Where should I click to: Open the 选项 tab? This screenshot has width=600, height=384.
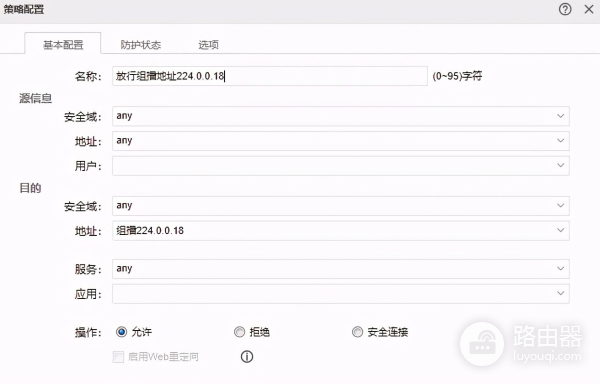(208, 45)
